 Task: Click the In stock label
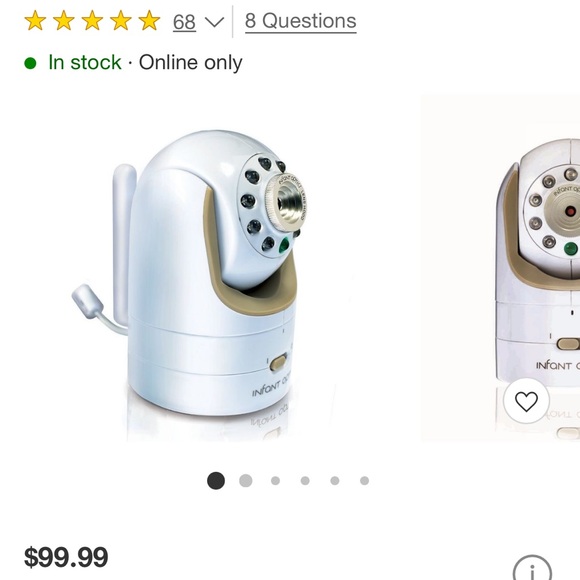pyautogui.click(x=85, y=62)
